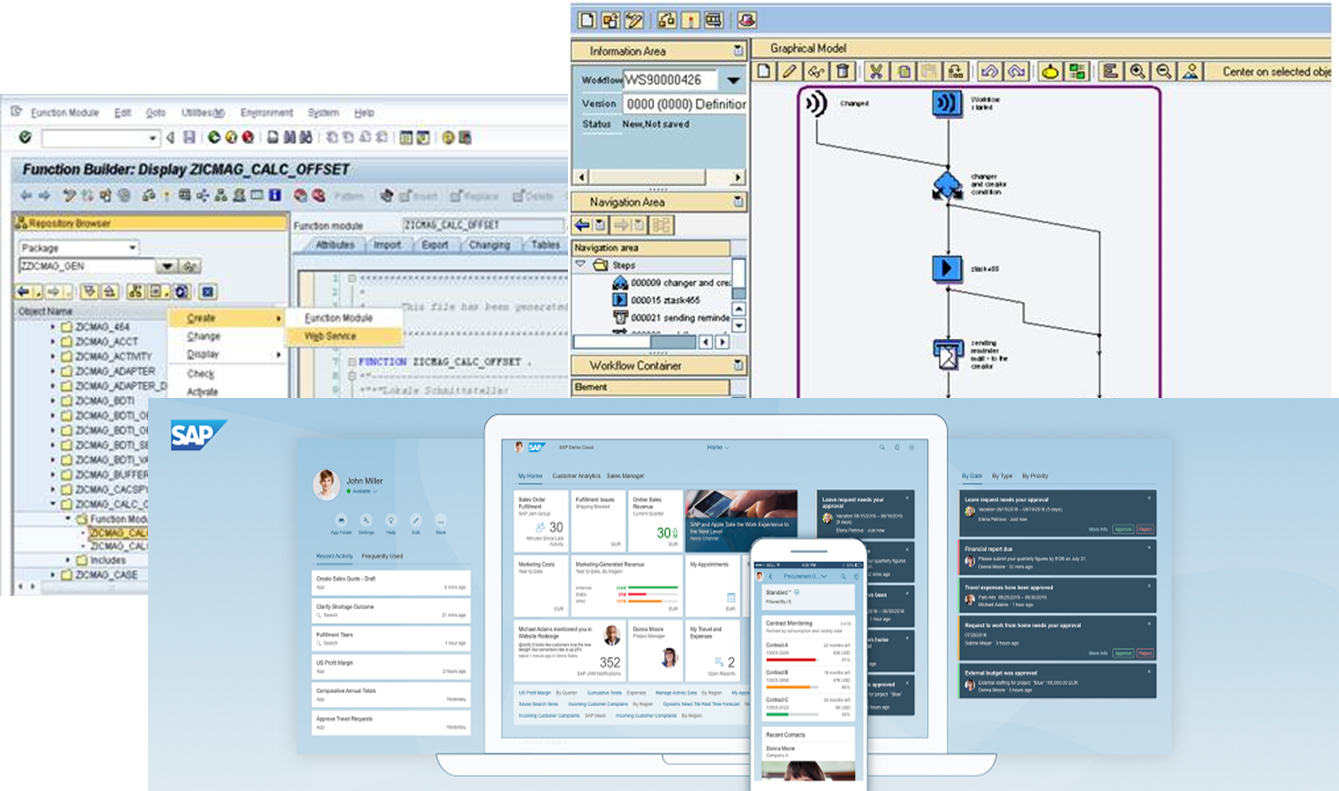The width and height of the screenshot is (1339, 791).
Task: Click the glasses Display icon beside the package name
Action: pyautogui.click(x=191, y=266)
